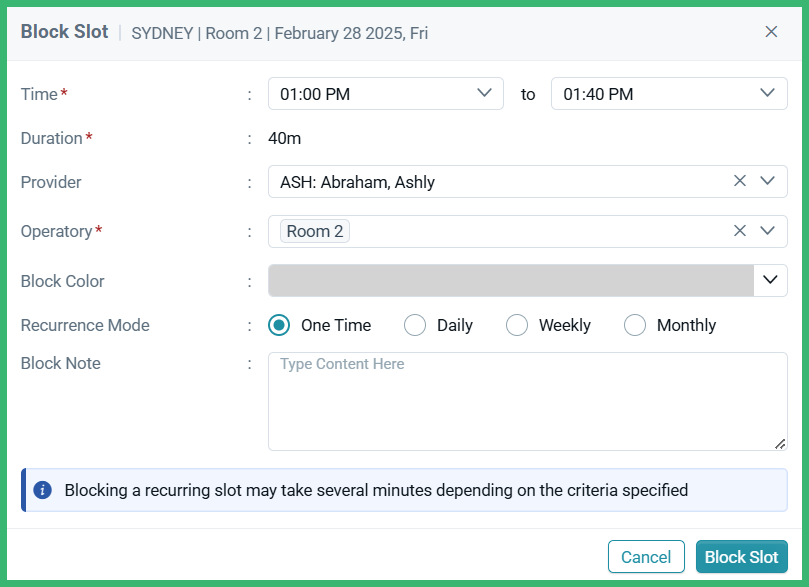Cancel the block slot creation

click(x=646, y=557)
